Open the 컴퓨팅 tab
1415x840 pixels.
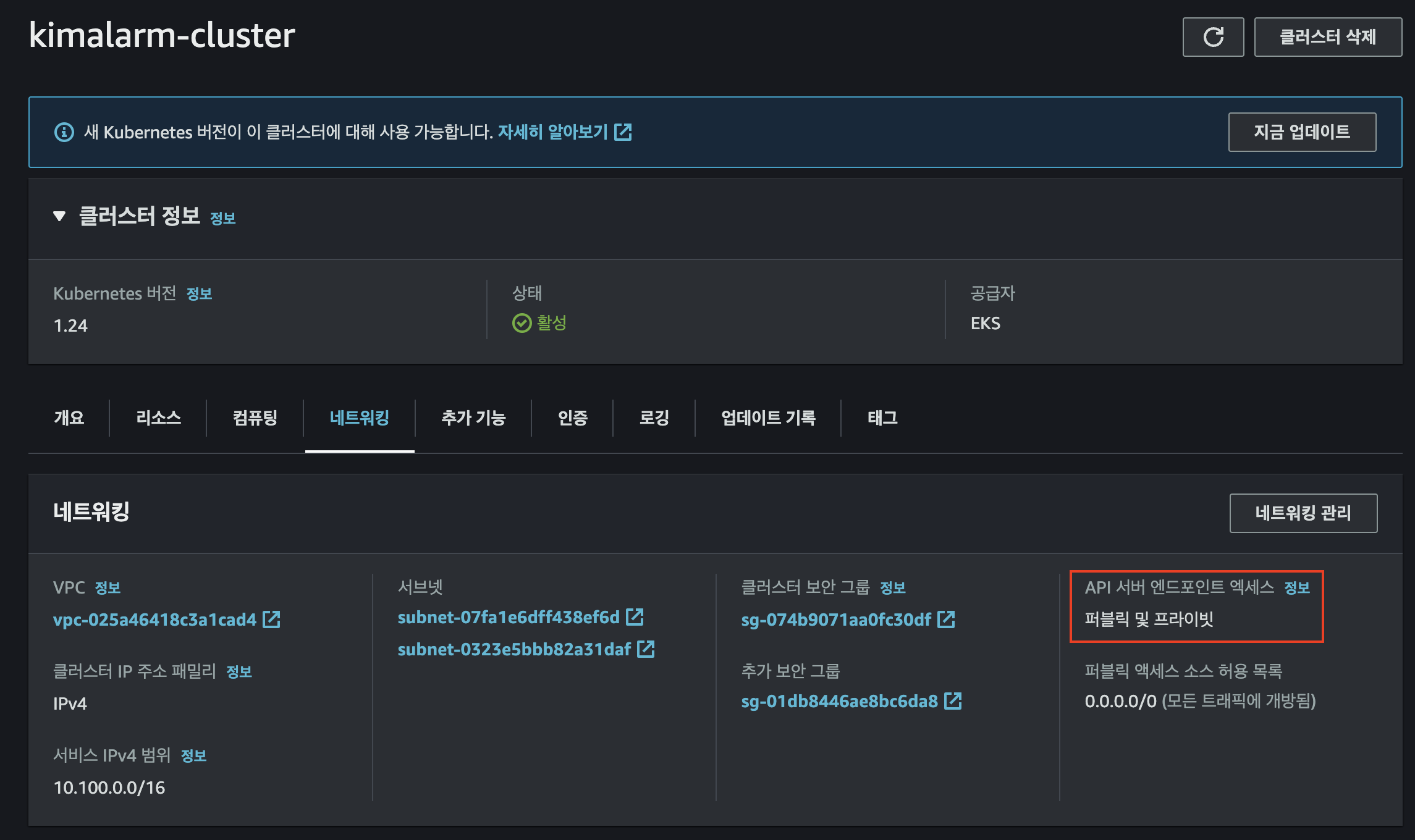(x=255, y=418)
